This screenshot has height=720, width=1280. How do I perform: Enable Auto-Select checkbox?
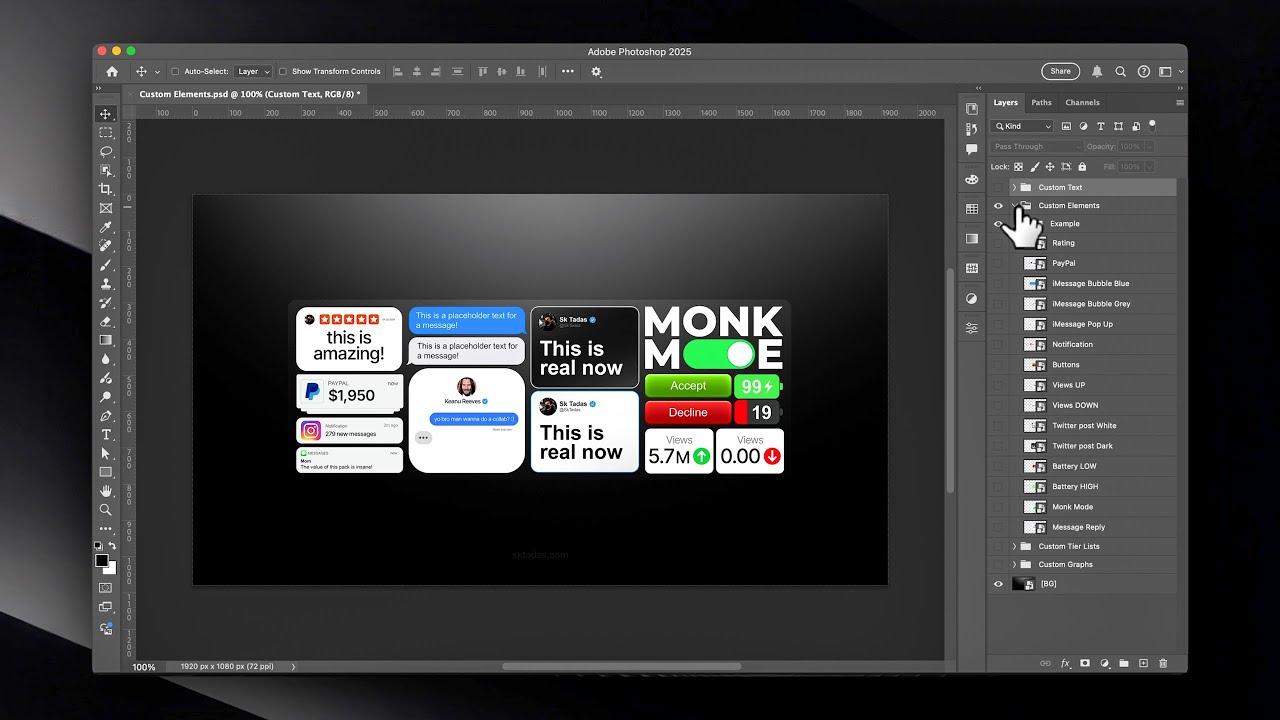[x=175, y=71]
